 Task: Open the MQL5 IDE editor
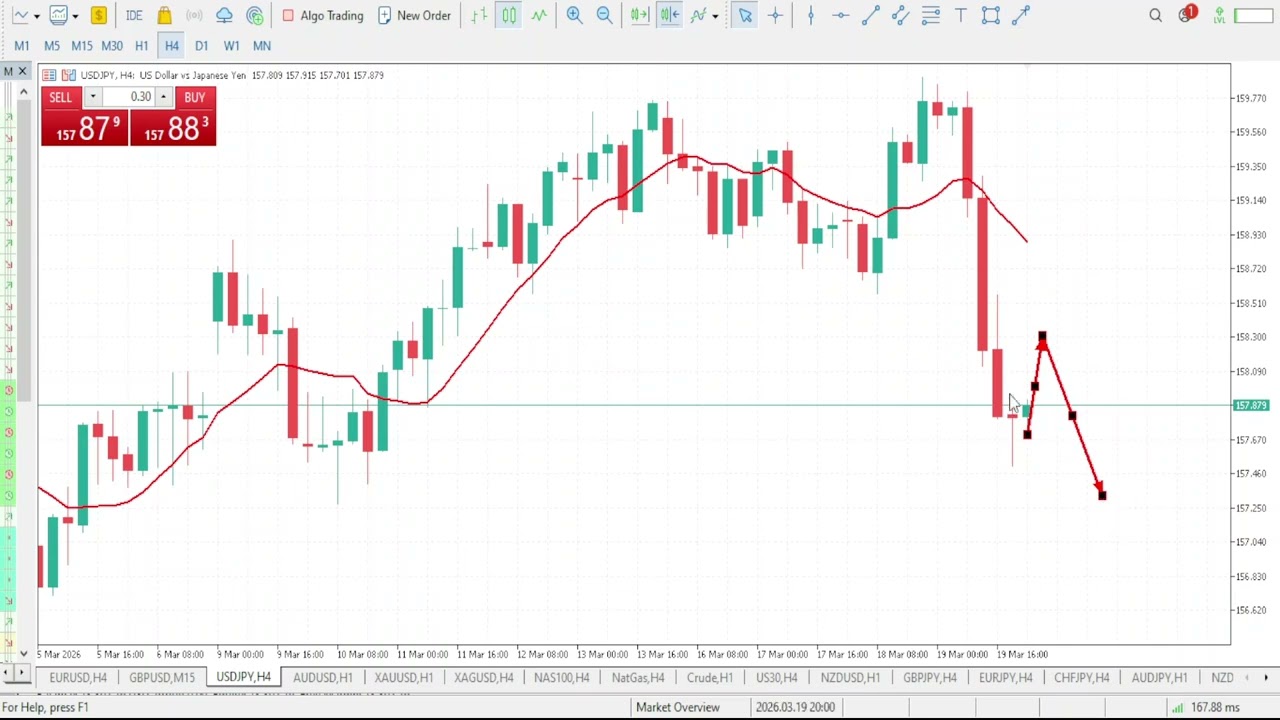coord(134,15)
